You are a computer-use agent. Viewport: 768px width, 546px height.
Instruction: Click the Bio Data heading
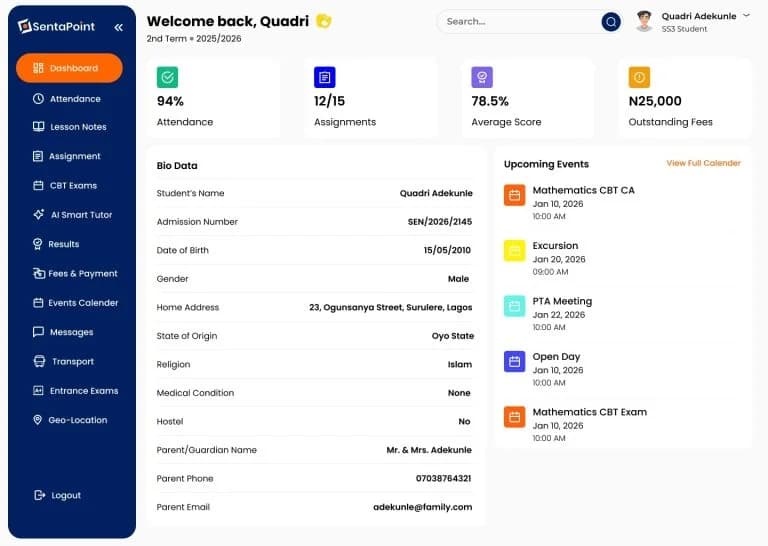pyautogui.click(x=177, y=166)
